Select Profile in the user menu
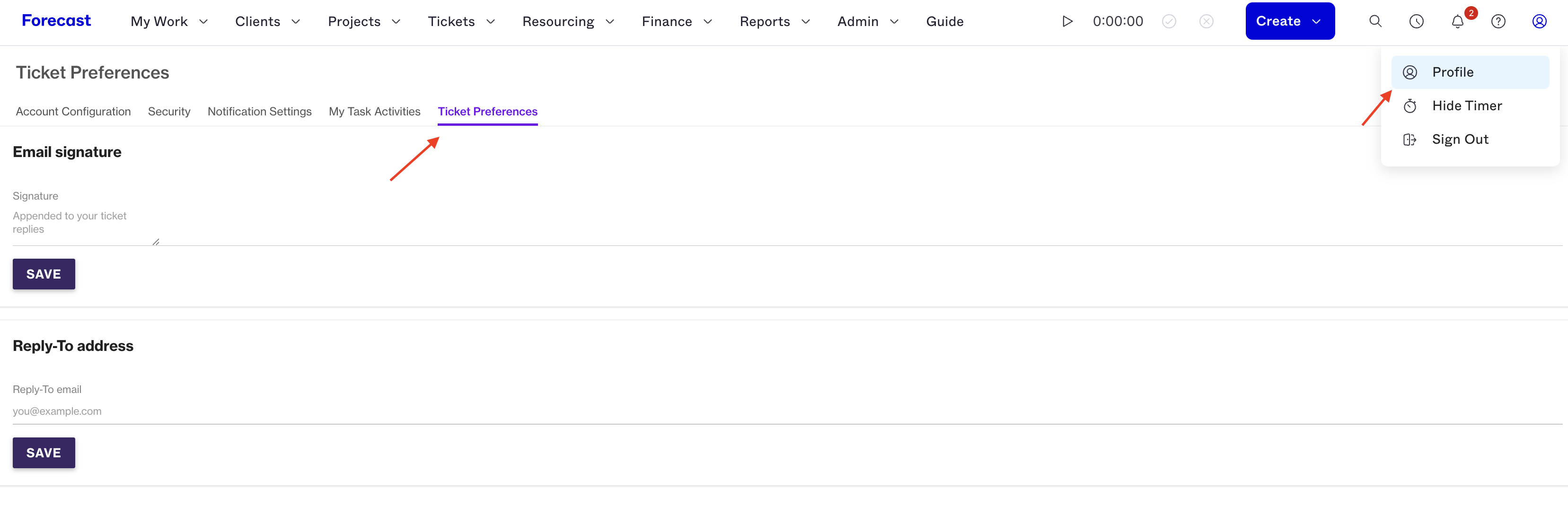1568x524 pixels. 1470,72
